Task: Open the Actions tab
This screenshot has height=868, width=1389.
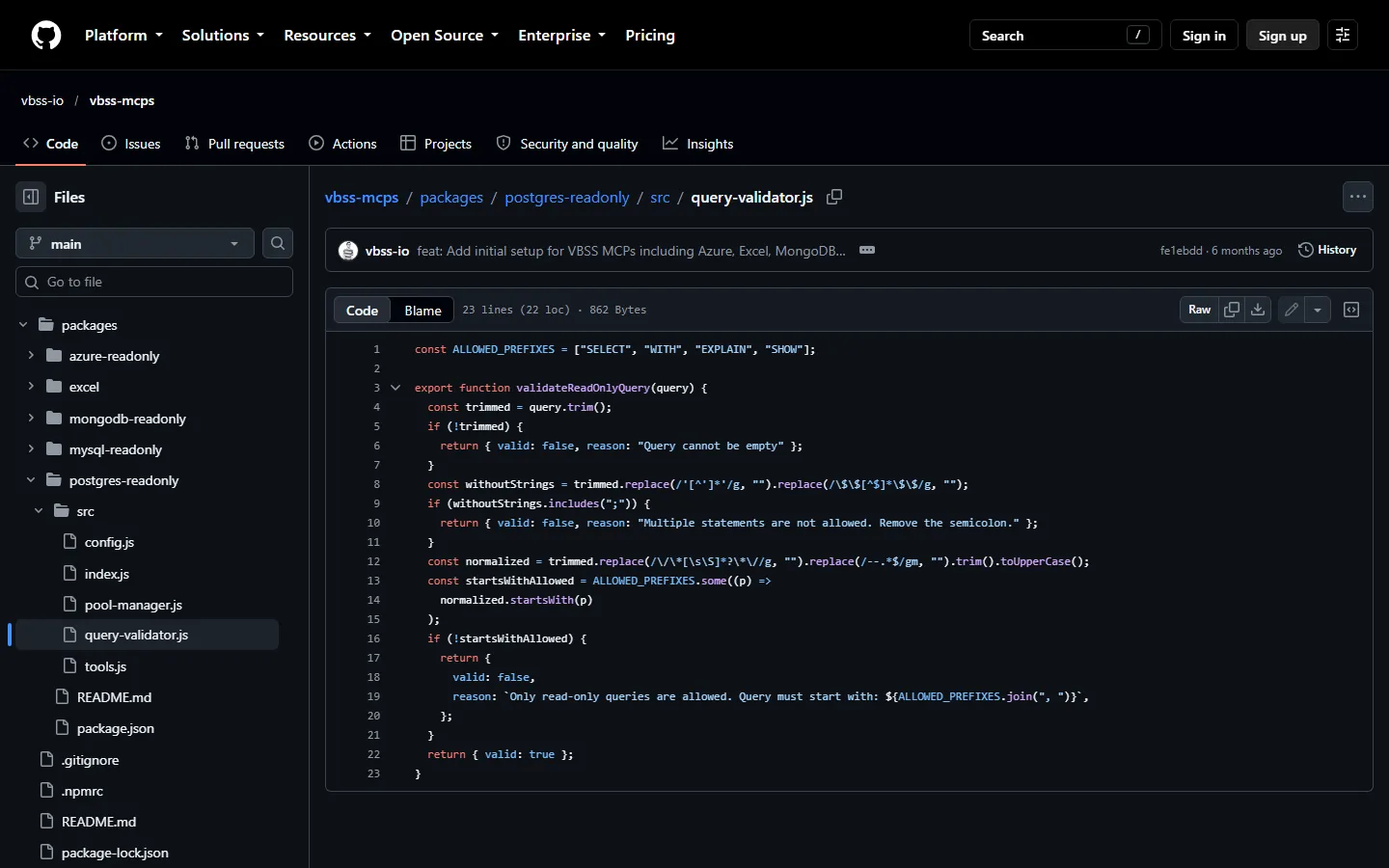Action: [343, 144]
